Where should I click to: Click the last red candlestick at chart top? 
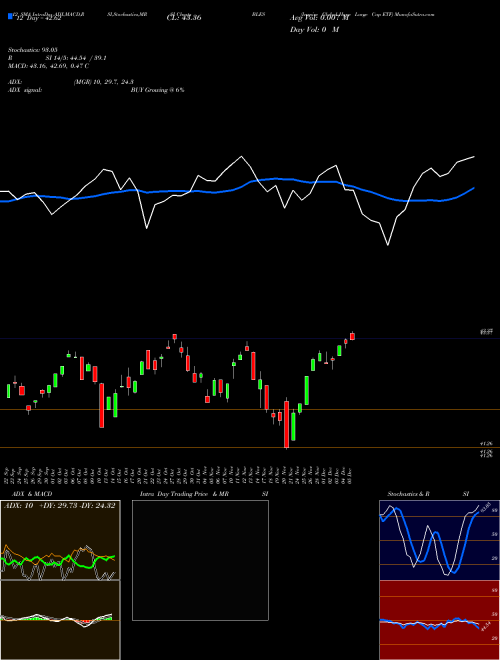point(352,336)
